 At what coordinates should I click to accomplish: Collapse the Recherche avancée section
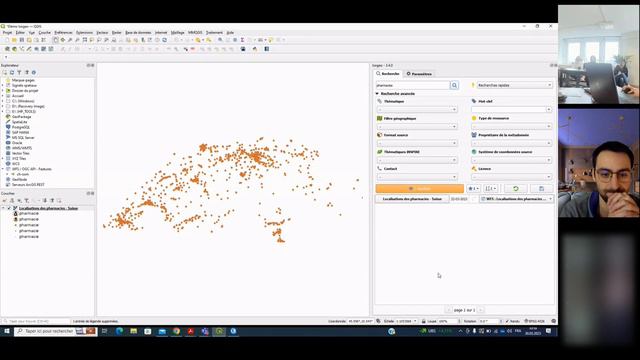(x=377, y=94)
